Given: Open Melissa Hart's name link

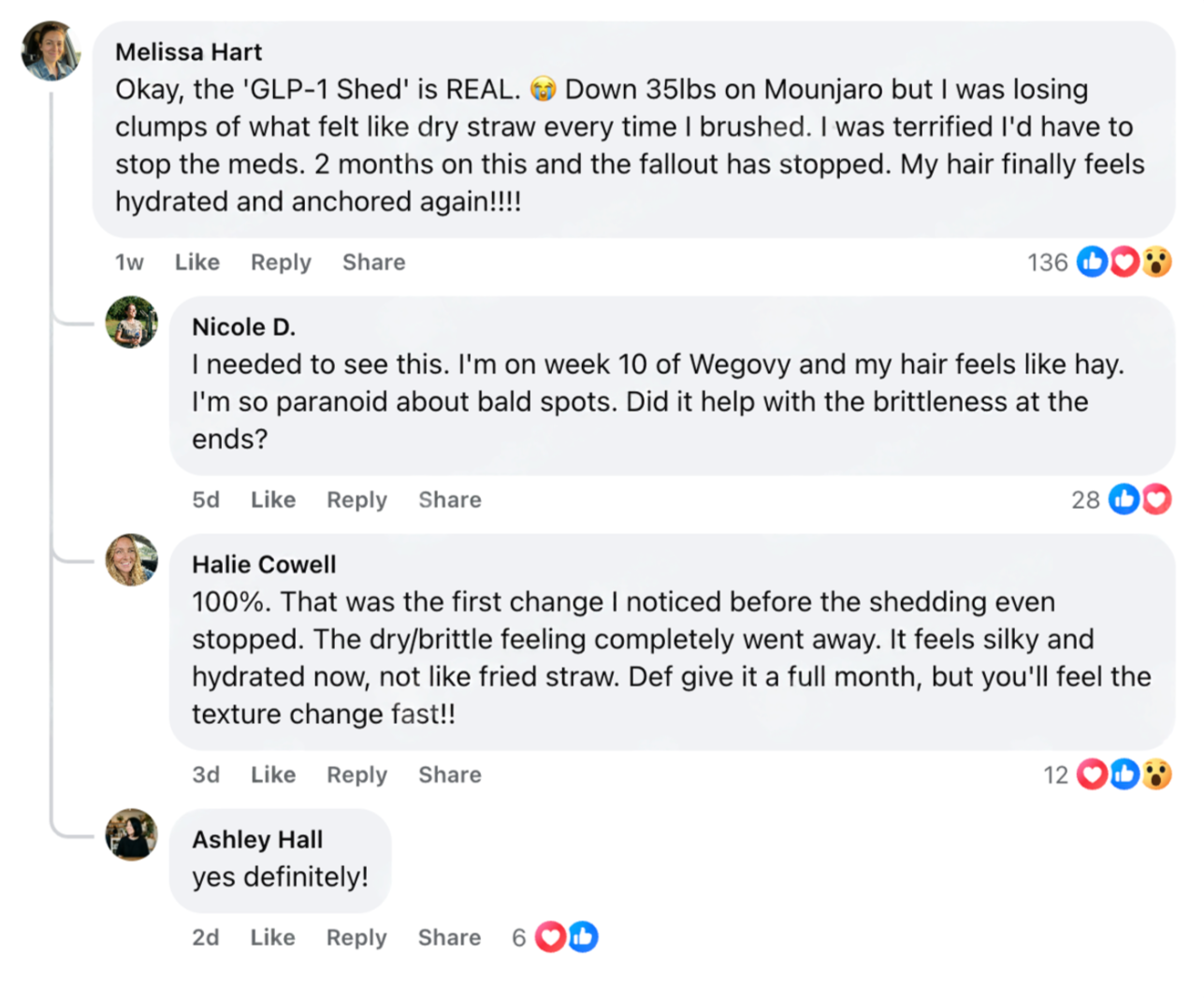Looking at the screenshot, I should coord(188,52).
